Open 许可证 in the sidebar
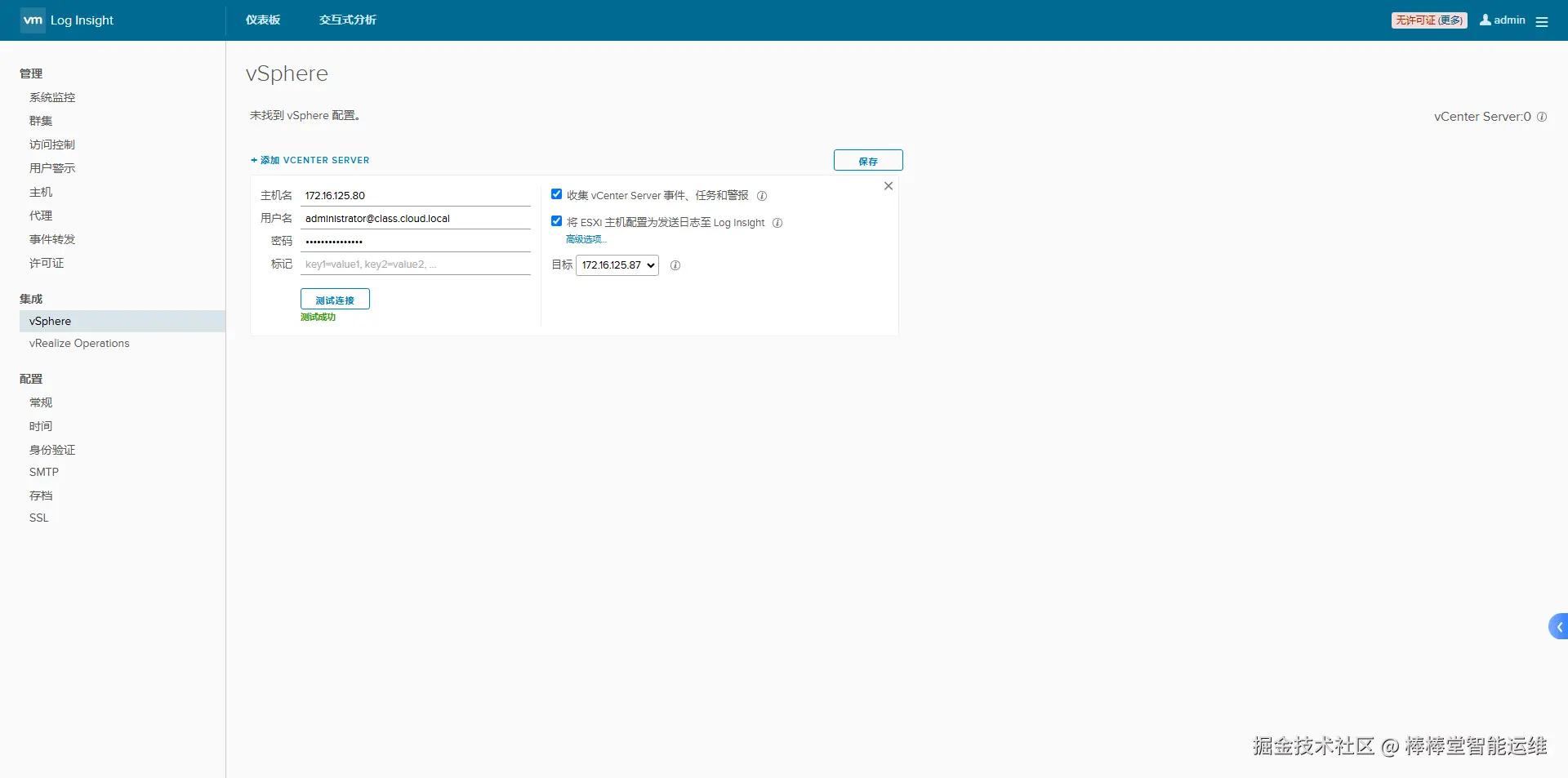Viewport: 1568px width, 778px height. [47, 263]
